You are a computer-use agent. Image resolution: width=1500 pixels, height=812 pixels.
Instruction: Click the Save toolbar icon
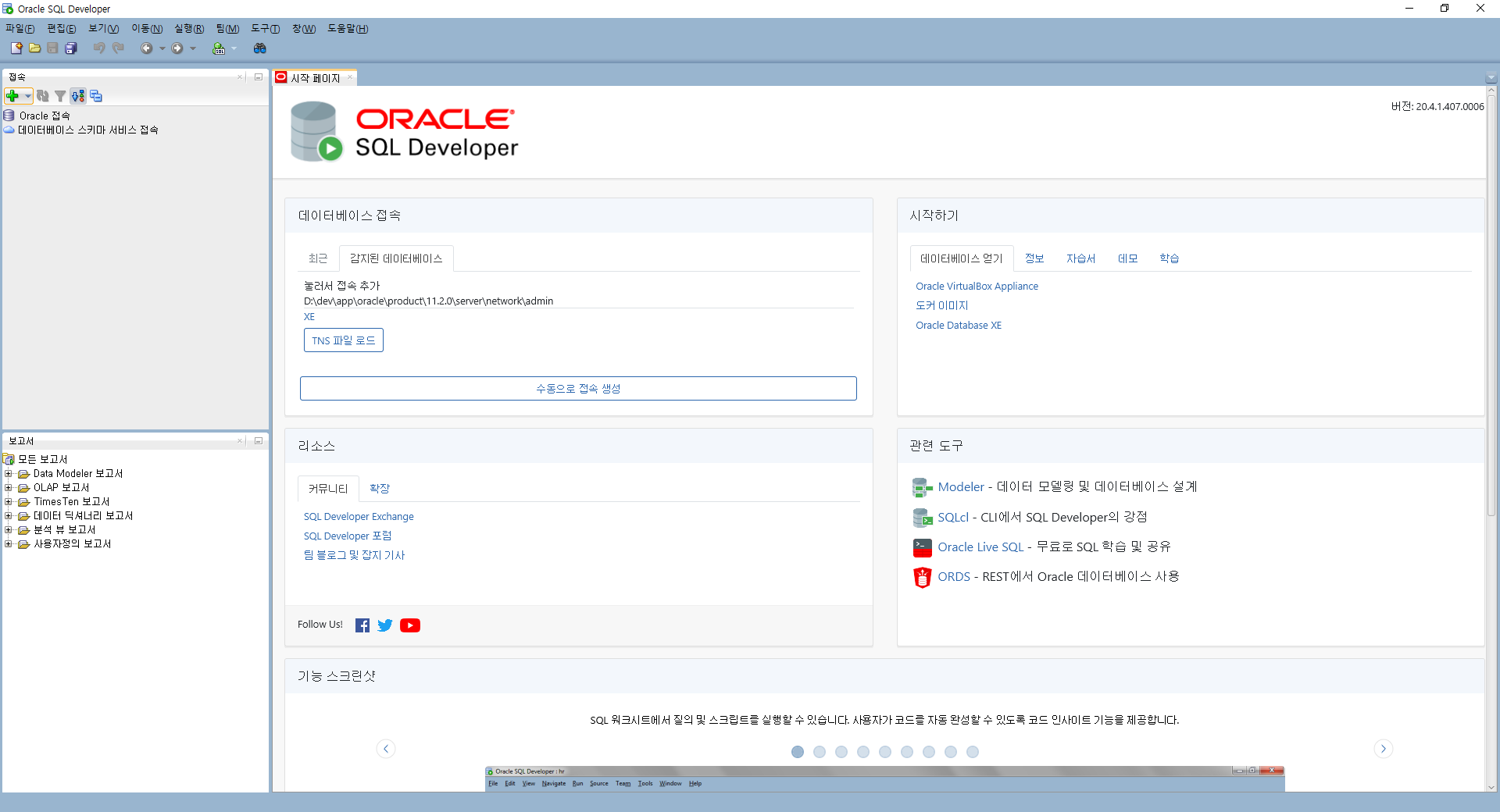[52, 48]
